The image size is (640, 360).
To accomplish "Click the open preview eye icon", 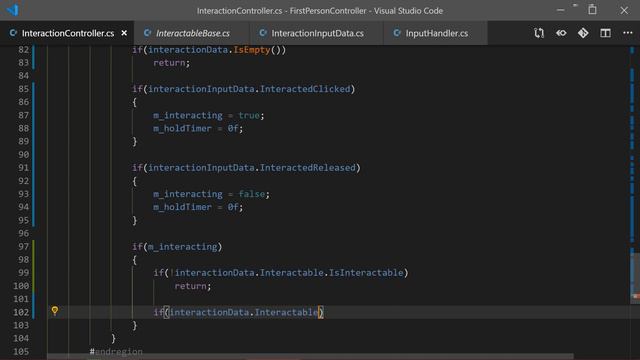I will coord(561,33).
